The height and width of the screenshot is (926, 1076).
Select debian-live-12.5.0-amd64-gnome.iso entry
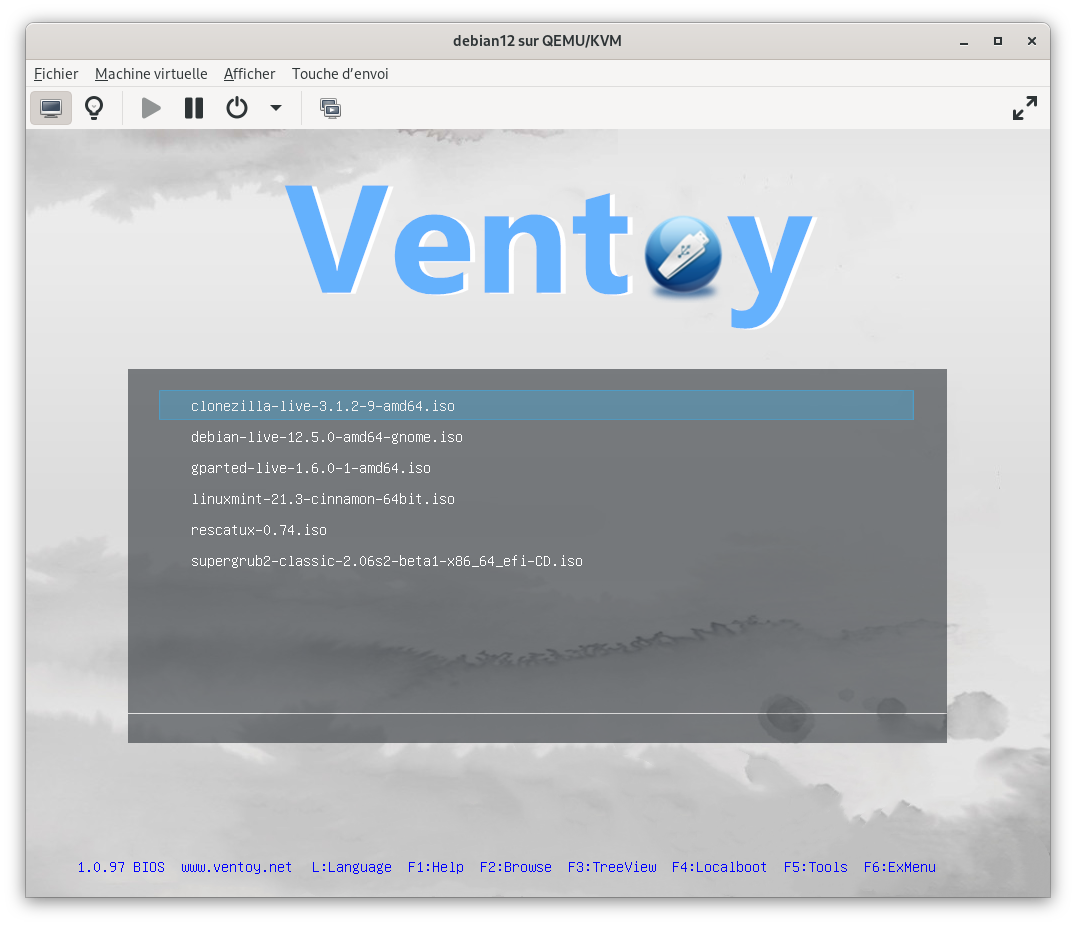tap(327, 437)
